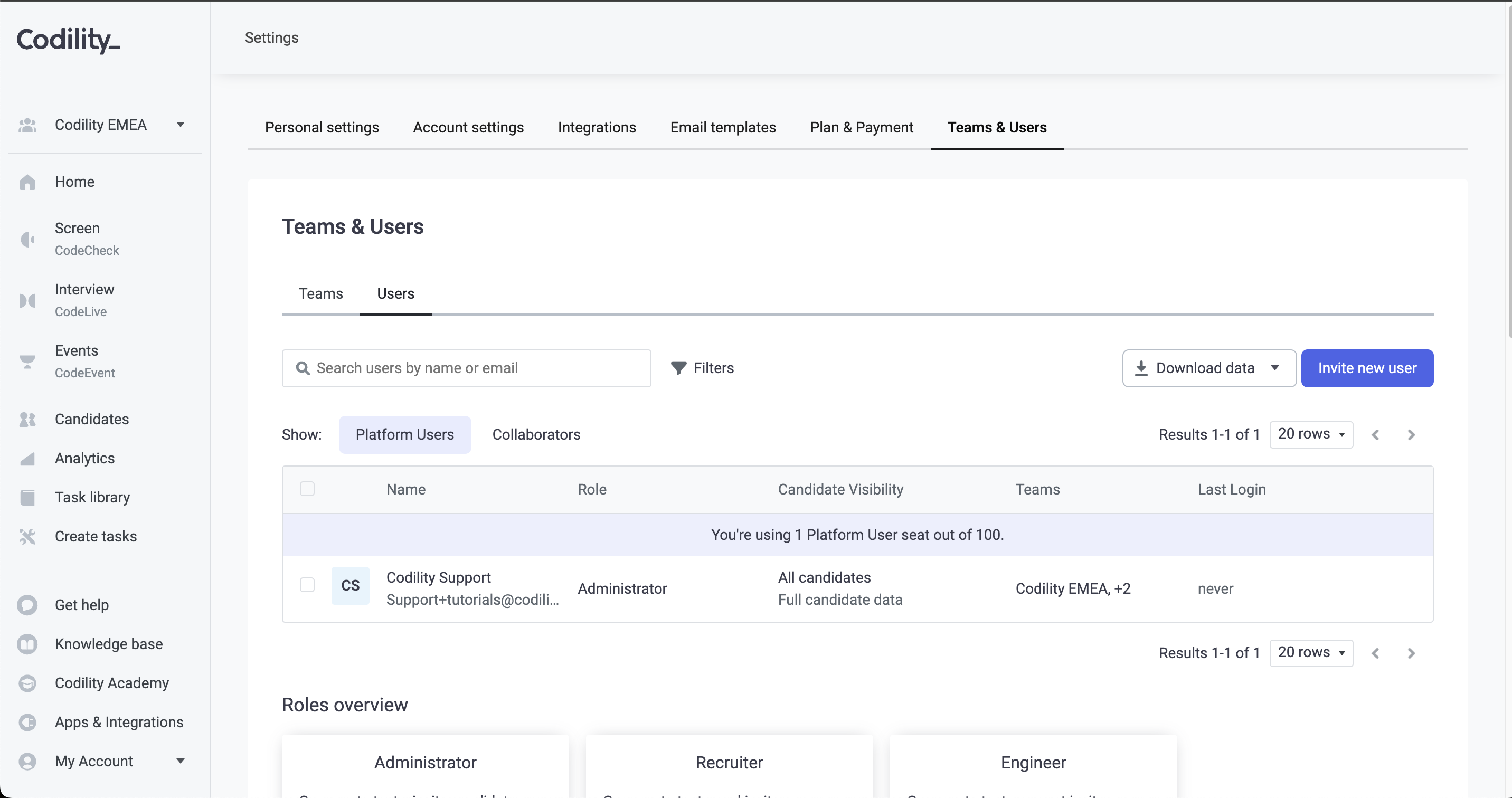The height and width of the screenshot is (798, 1512).
Task: Tick the checkbox for Codility Support
Action: pyautogui.click(x=307, y=585)
